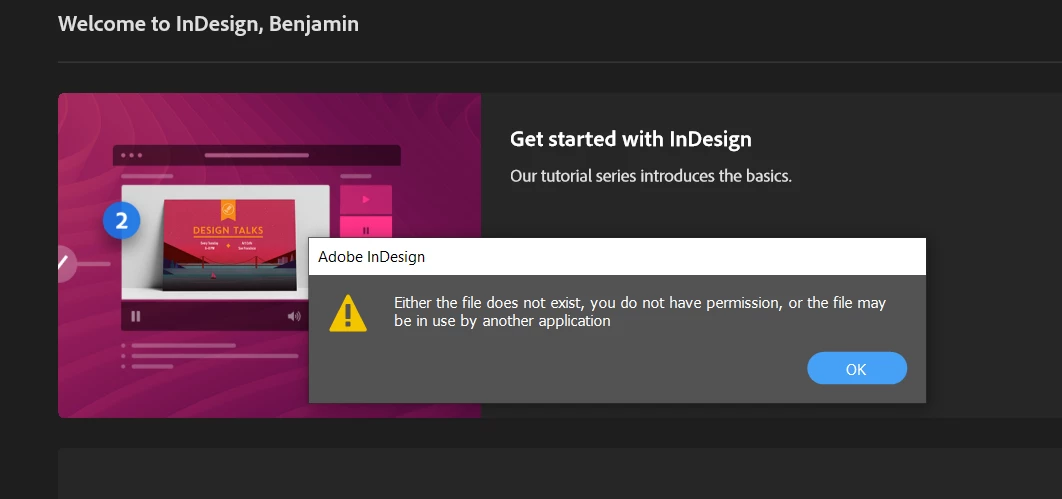Viewport: 1062px width, 499px height.
Task: Click the Get started with InDesign heading
Action: pyautogui.click(x=631, y=139)
